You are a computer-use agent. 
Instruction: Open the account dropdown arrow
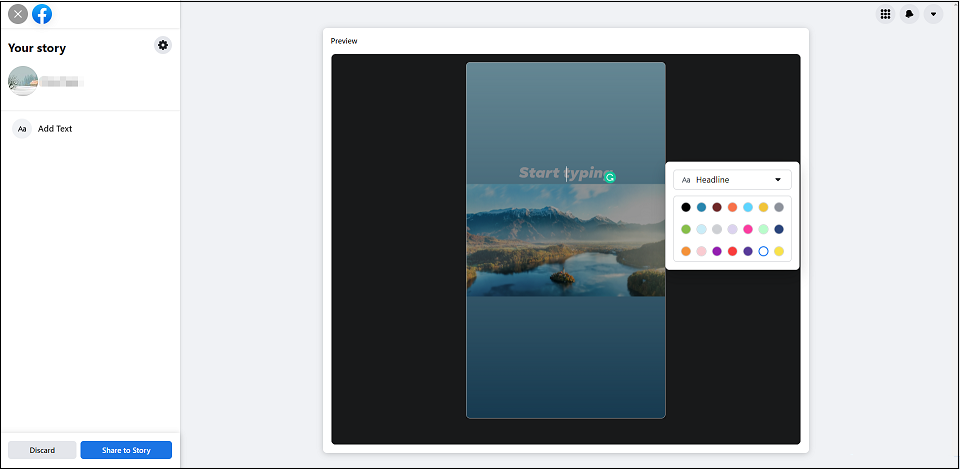click(933, 14)
